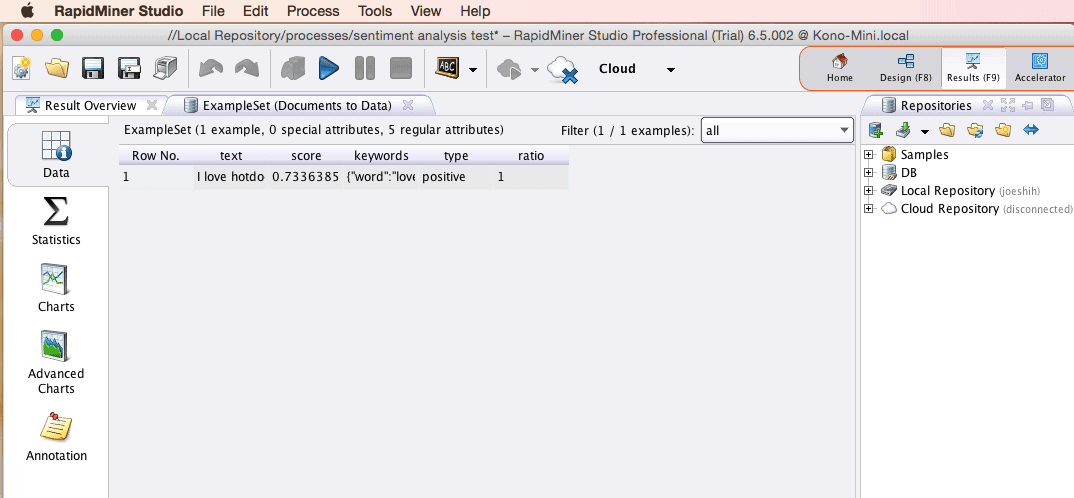This screenshot has width=1074, height=498.
Task: Save the current process
Action: point(93,69)
